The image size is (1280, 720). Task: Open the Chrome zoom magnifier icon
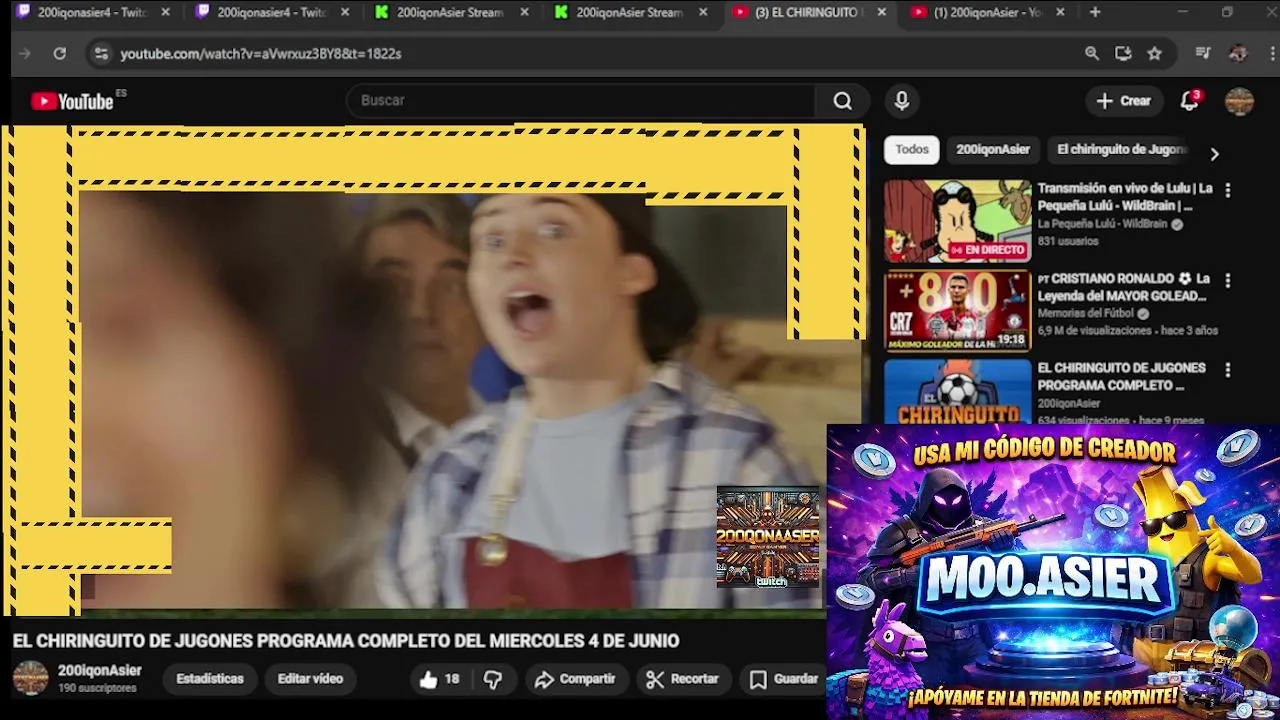click(x=1092, y=54)
